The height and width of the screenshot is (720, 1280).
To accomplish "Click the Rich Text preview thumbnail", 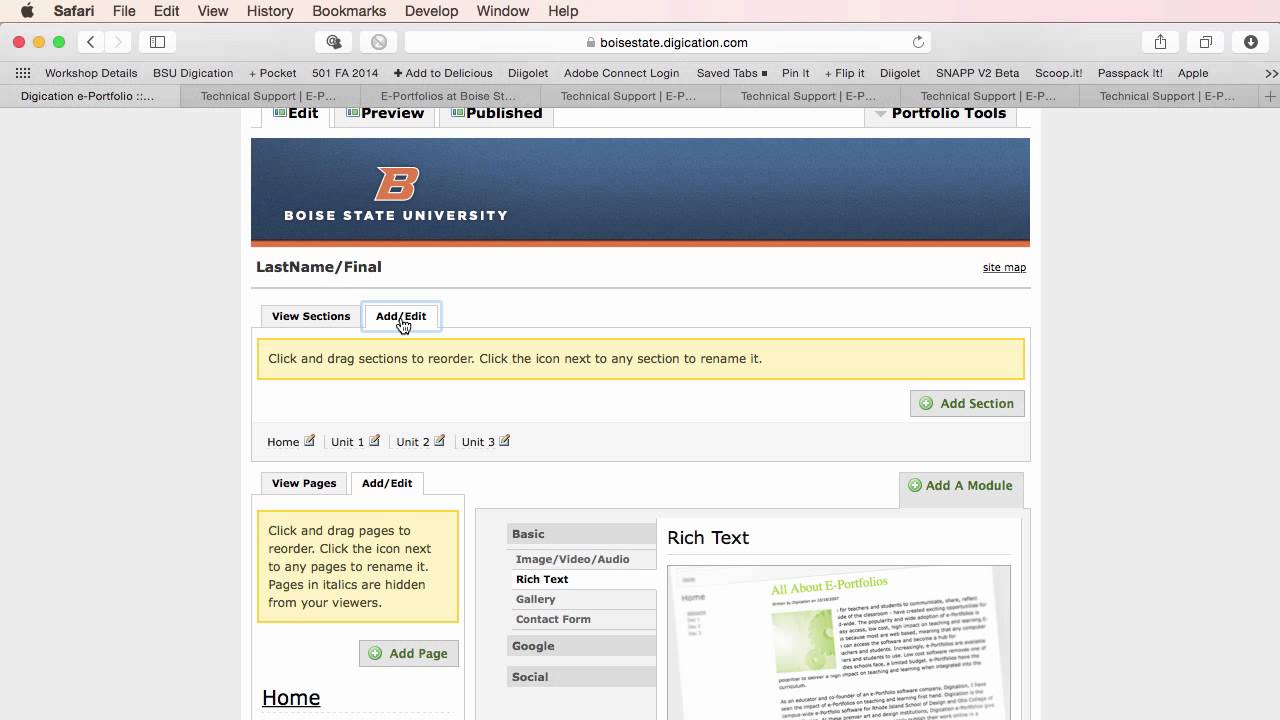I will point(838,642).
